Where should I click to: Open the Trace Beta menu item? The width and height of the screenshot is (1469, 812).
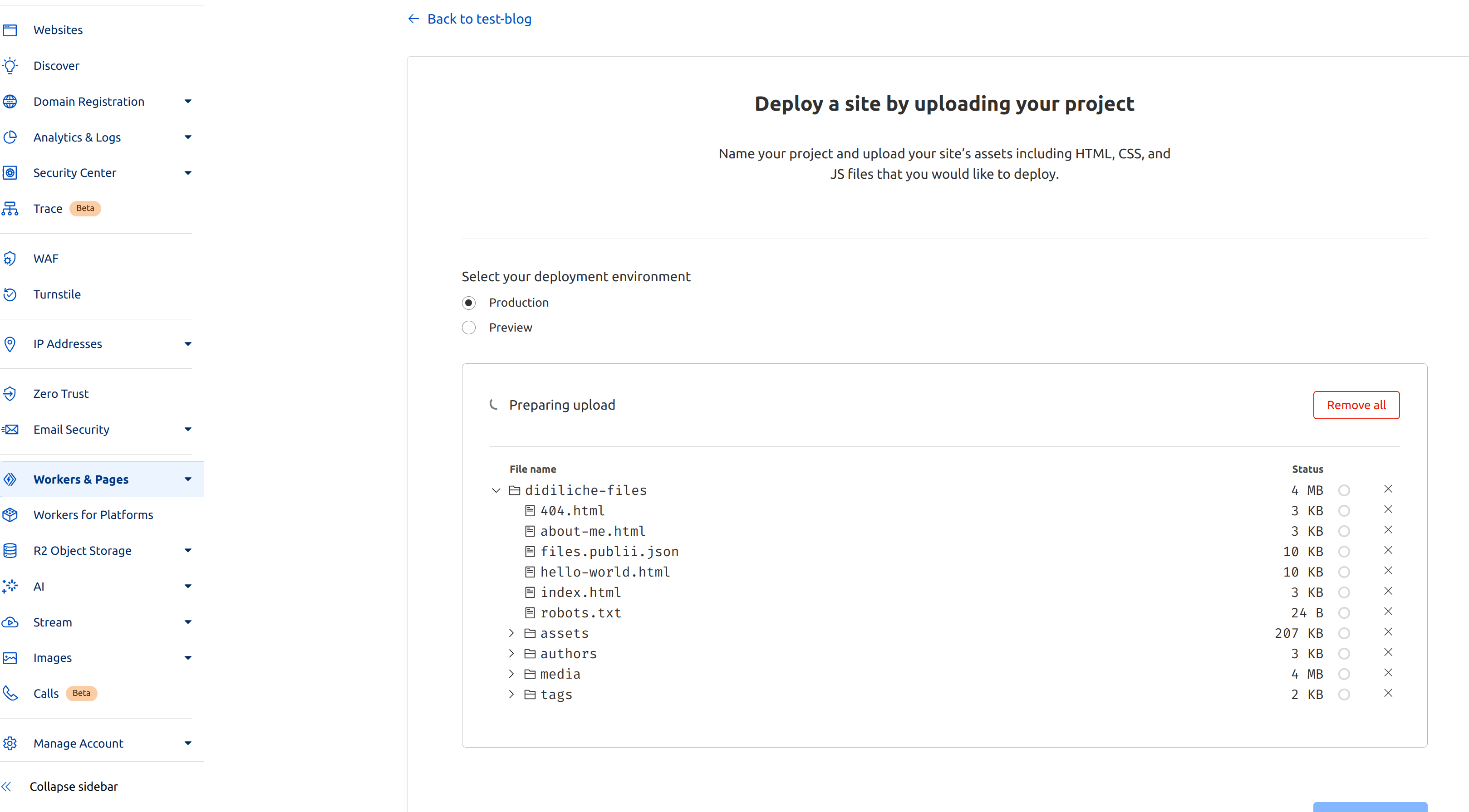49,209
